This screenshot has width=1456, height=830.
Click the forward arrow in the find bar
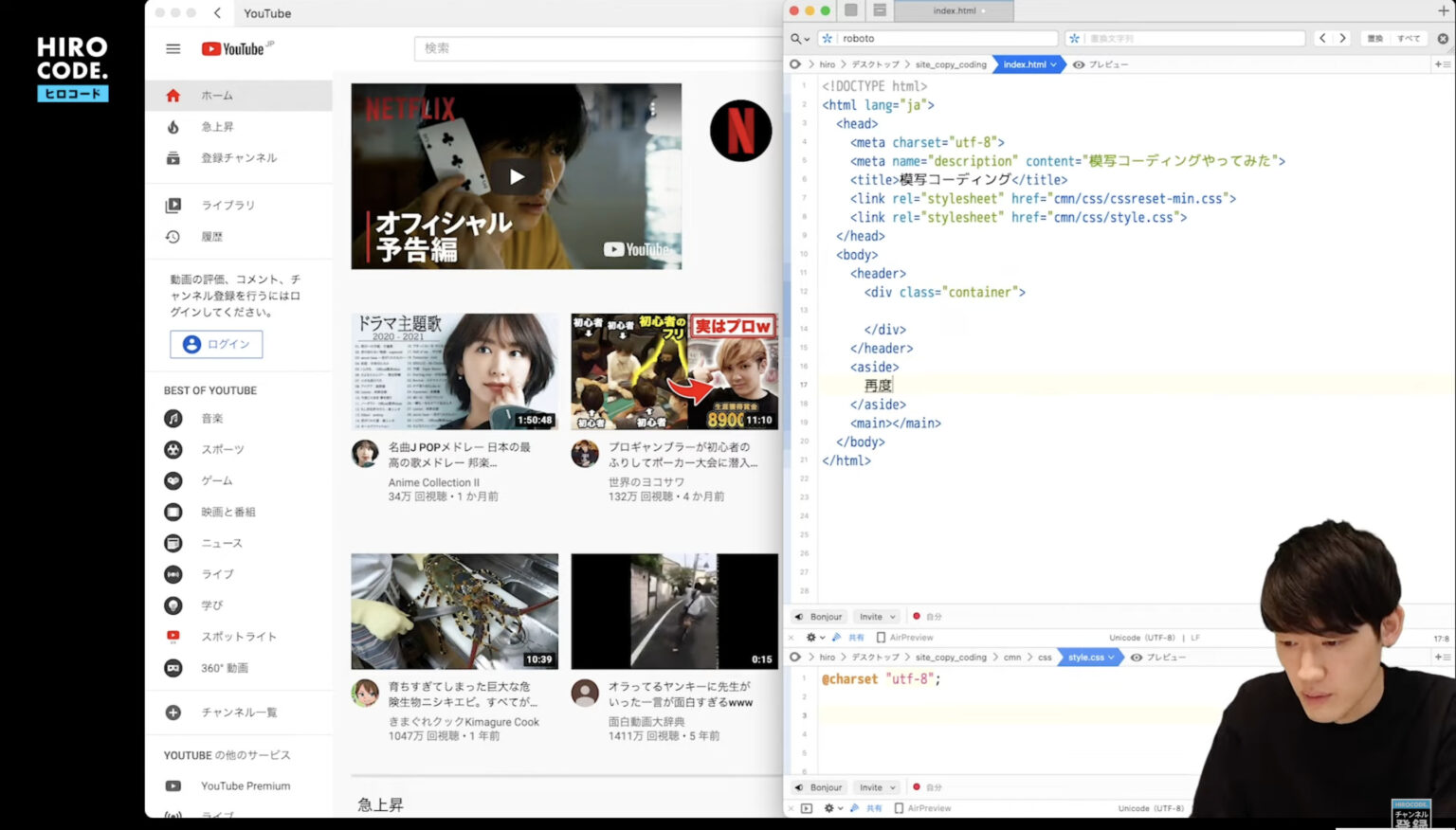coord(1343,38)
